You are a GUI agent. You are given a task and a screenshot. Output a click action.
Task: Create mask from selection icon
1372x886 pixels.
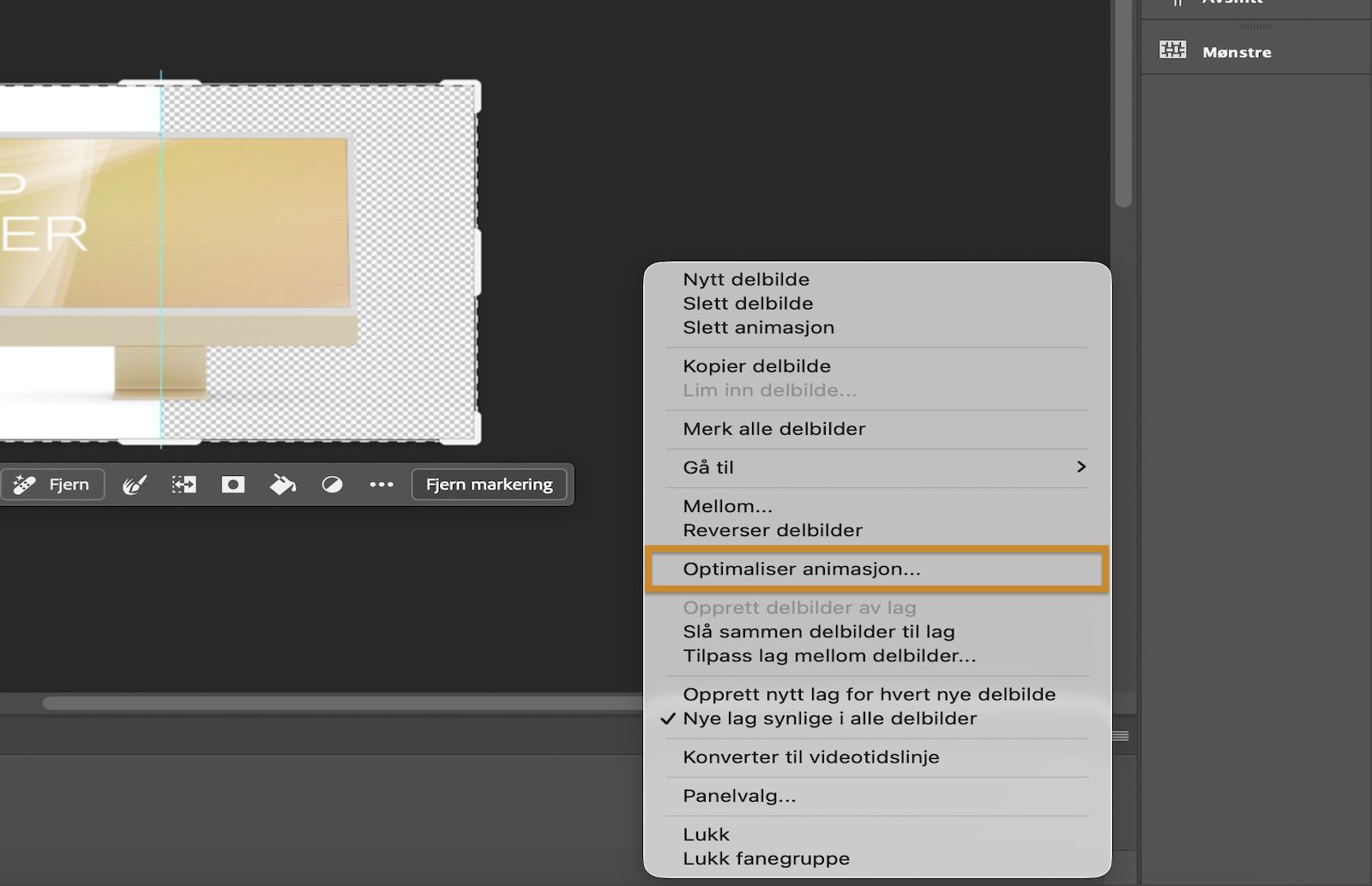[233, 485]
